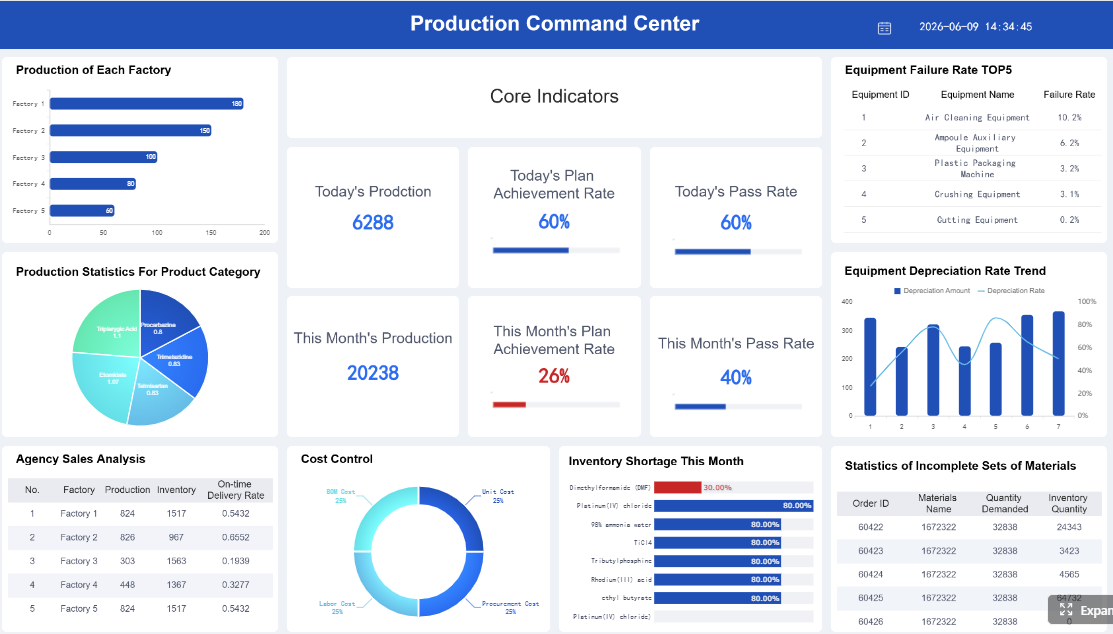
Task: Click the red Dimethylformamide shortage bar
Action: (677, 487)
